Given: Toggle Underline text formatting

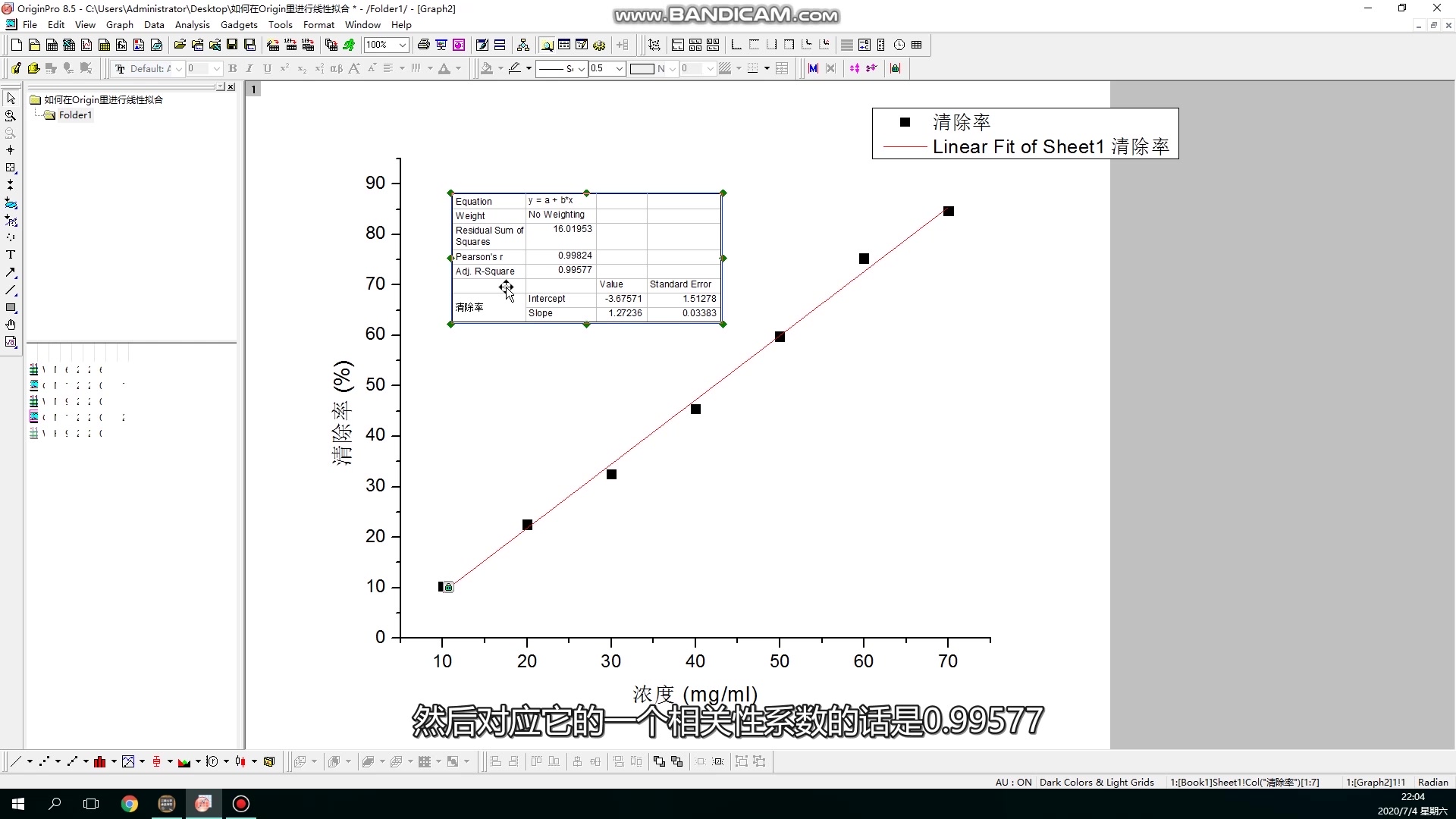Looking at the screenshot, I should coord(267,69).
